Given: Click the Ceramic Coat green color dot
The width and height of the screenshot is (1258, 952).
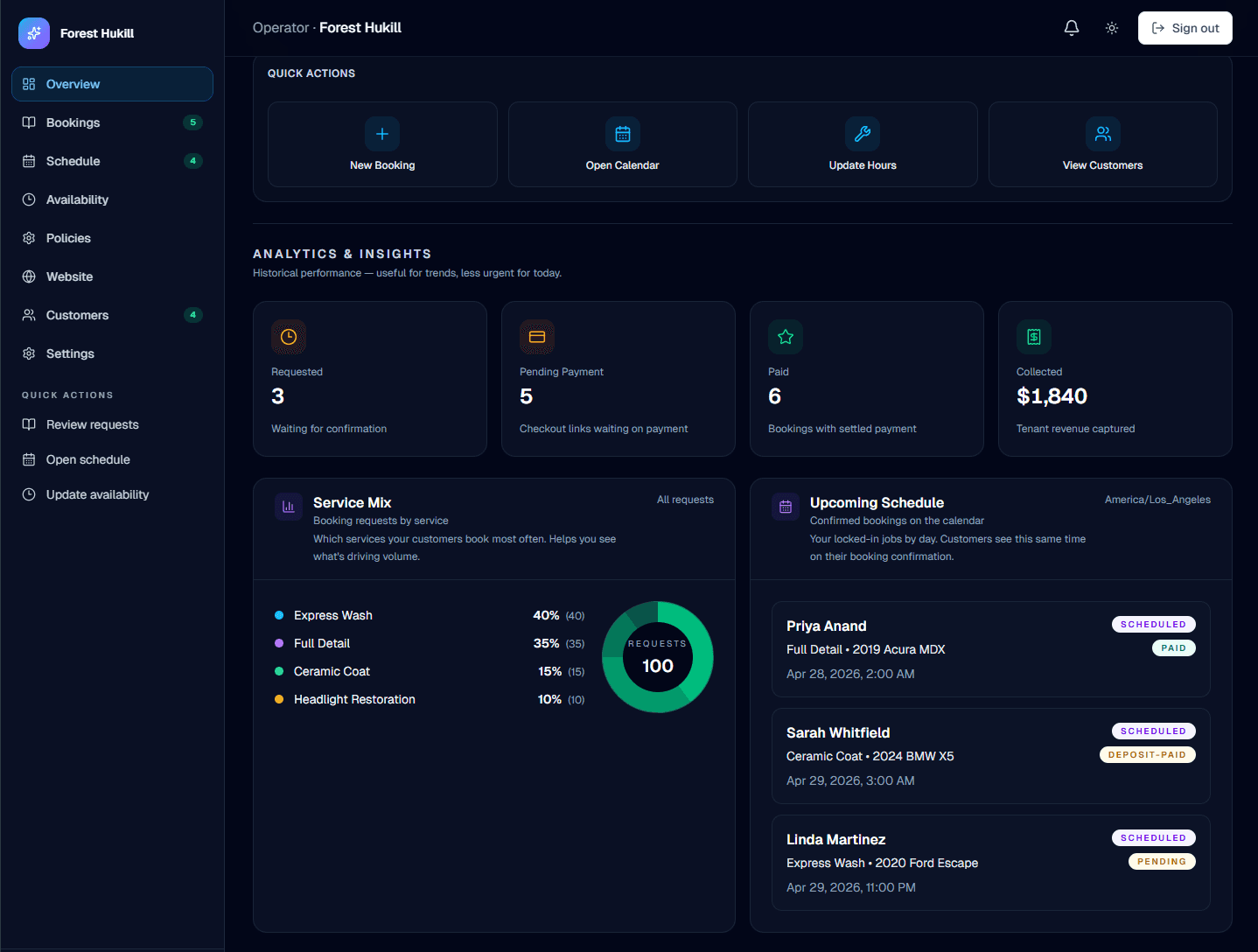Looking at the screenshot, I should (x=279, y=671).
